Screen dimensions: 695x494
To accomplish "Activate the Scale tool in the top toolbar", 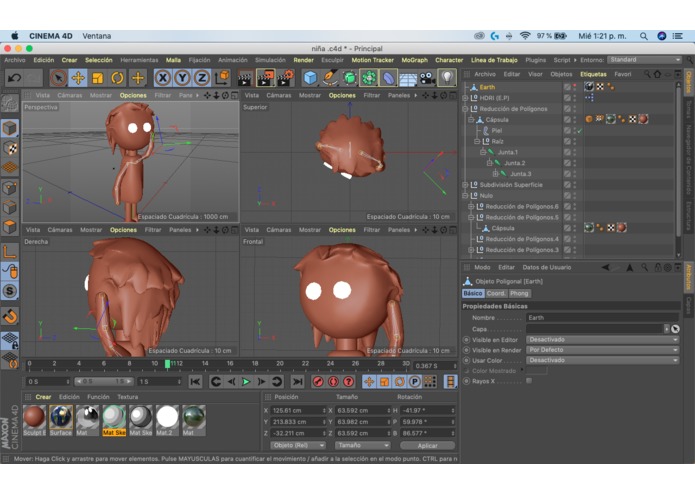I will pyautogui.click(x=98, y=78).
